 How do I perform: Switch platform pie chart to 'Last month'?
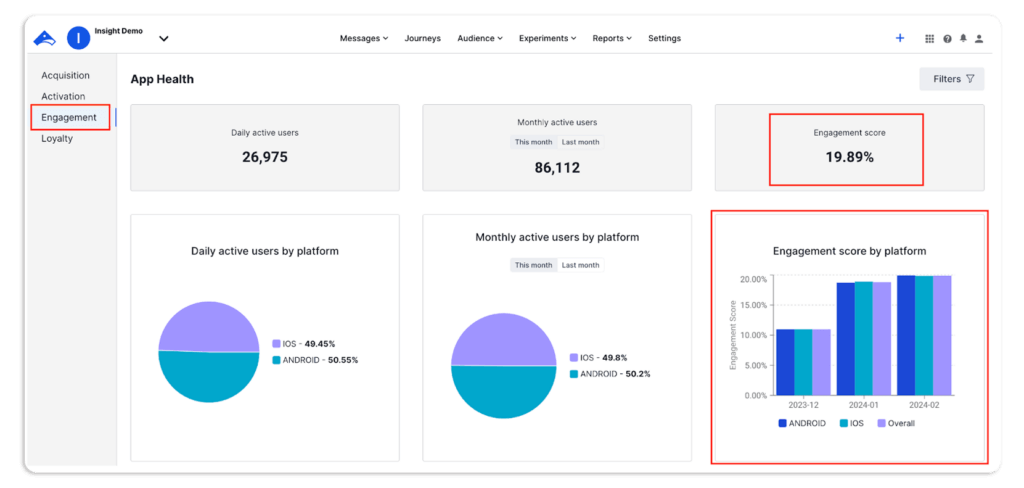tap(580, 265)
